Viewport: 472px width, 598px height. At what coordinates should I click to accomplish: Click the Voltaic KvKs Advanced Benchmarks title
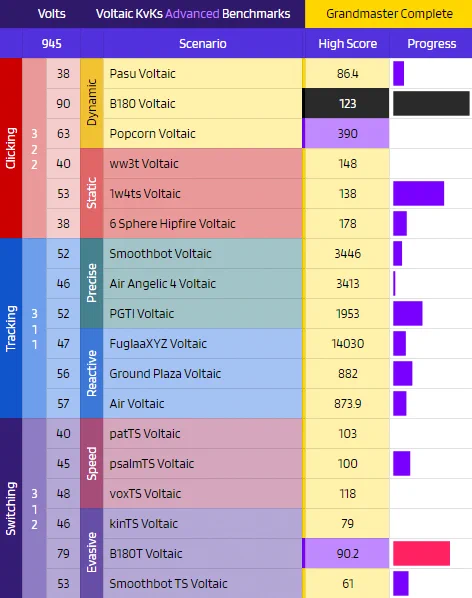pyautogui.click(x=193, y=14)
